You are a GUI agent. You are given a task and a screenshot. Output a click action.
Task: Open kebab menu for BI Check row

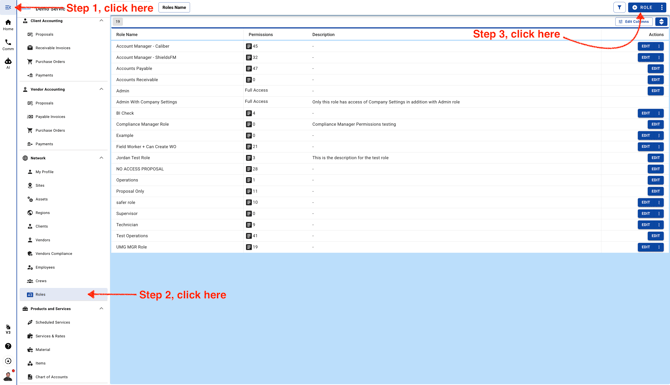pos(659,113)
